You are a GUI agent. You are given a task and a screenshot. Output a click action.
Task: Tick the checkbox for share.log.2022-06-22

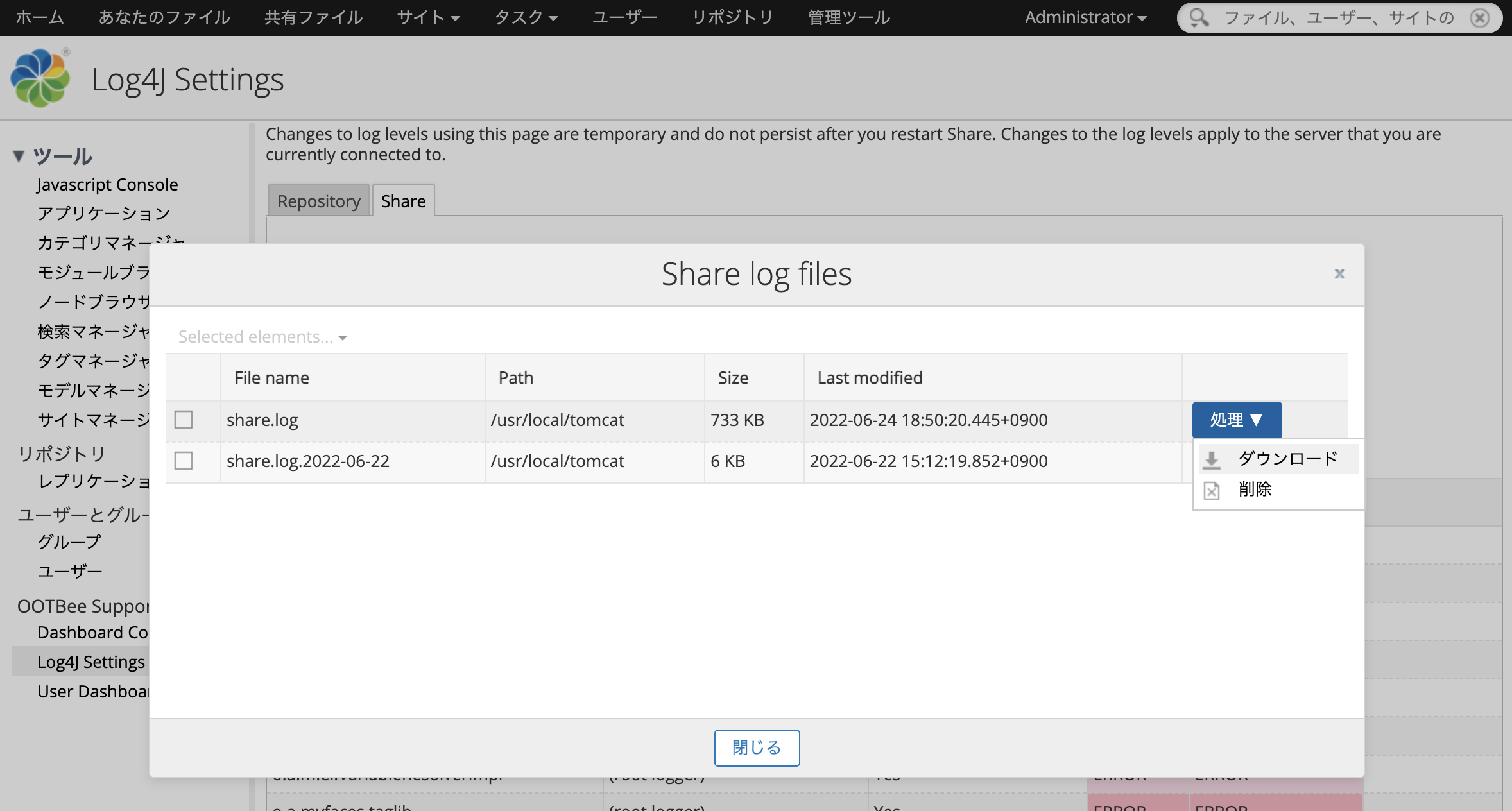[184, 461]
